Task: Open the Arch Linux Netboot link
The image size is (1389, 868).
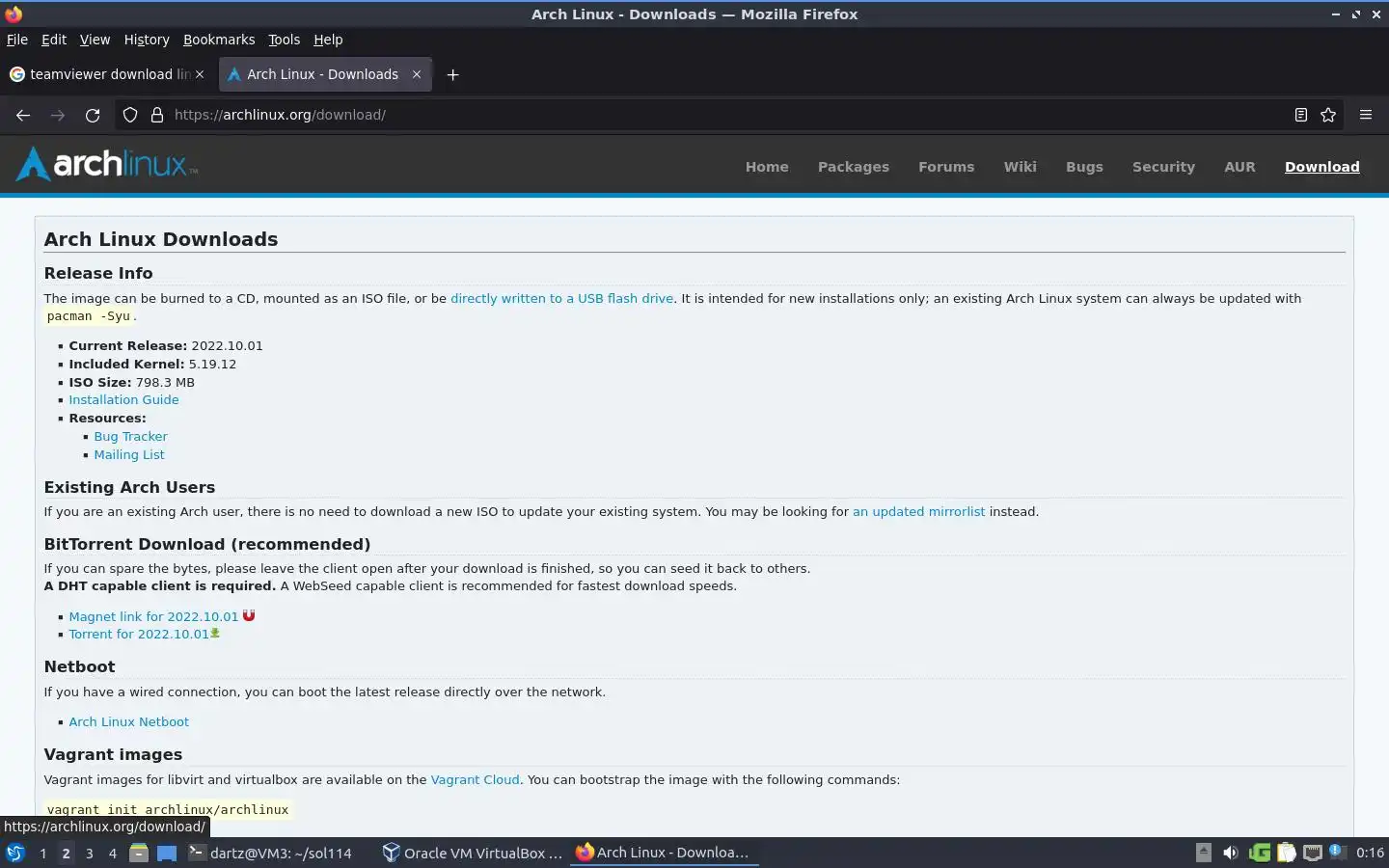Action: tap(128, 721)
